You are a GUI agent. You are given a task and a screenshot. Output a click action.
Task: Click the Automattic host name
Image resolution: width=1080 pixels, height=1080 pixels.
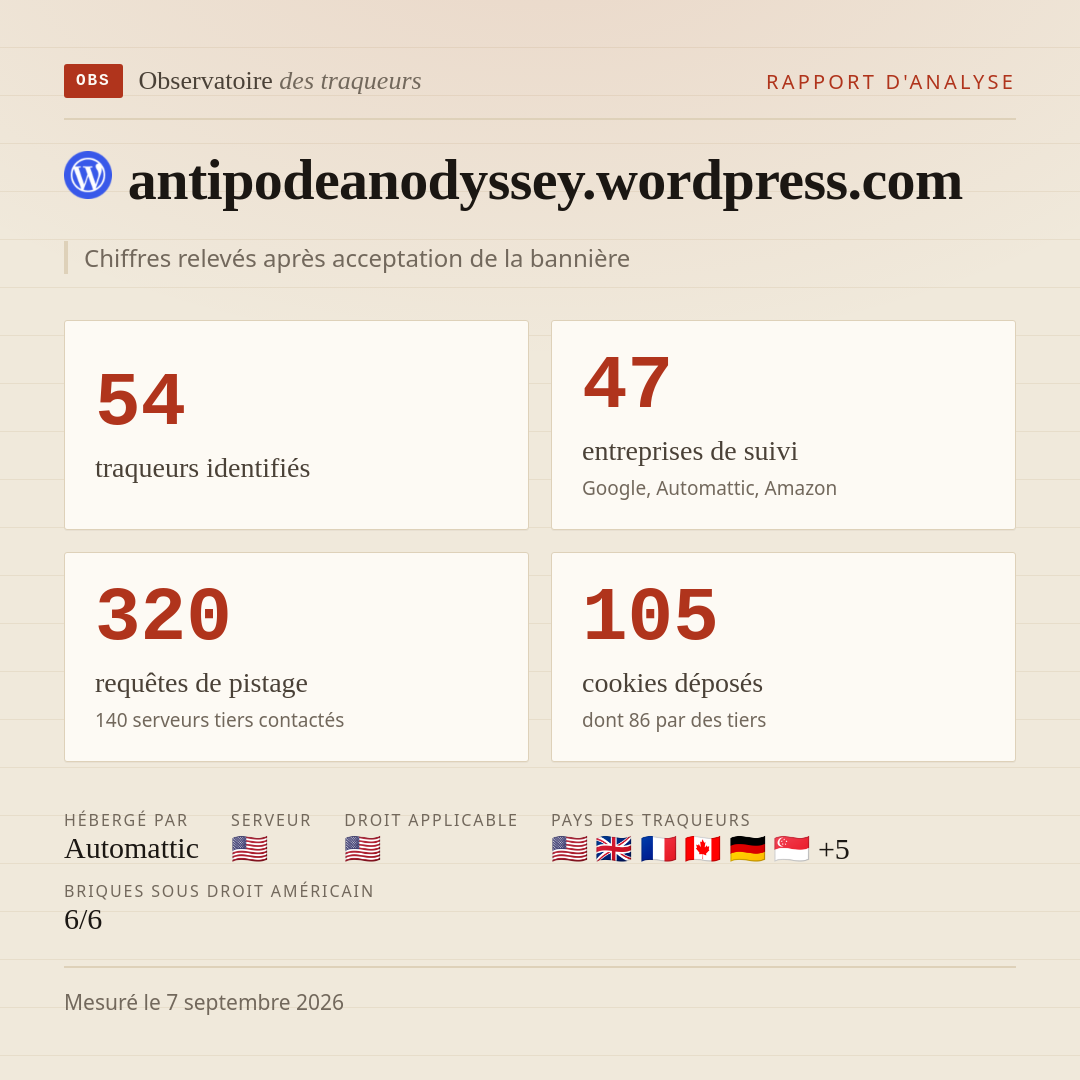click(x=132, y=849)
